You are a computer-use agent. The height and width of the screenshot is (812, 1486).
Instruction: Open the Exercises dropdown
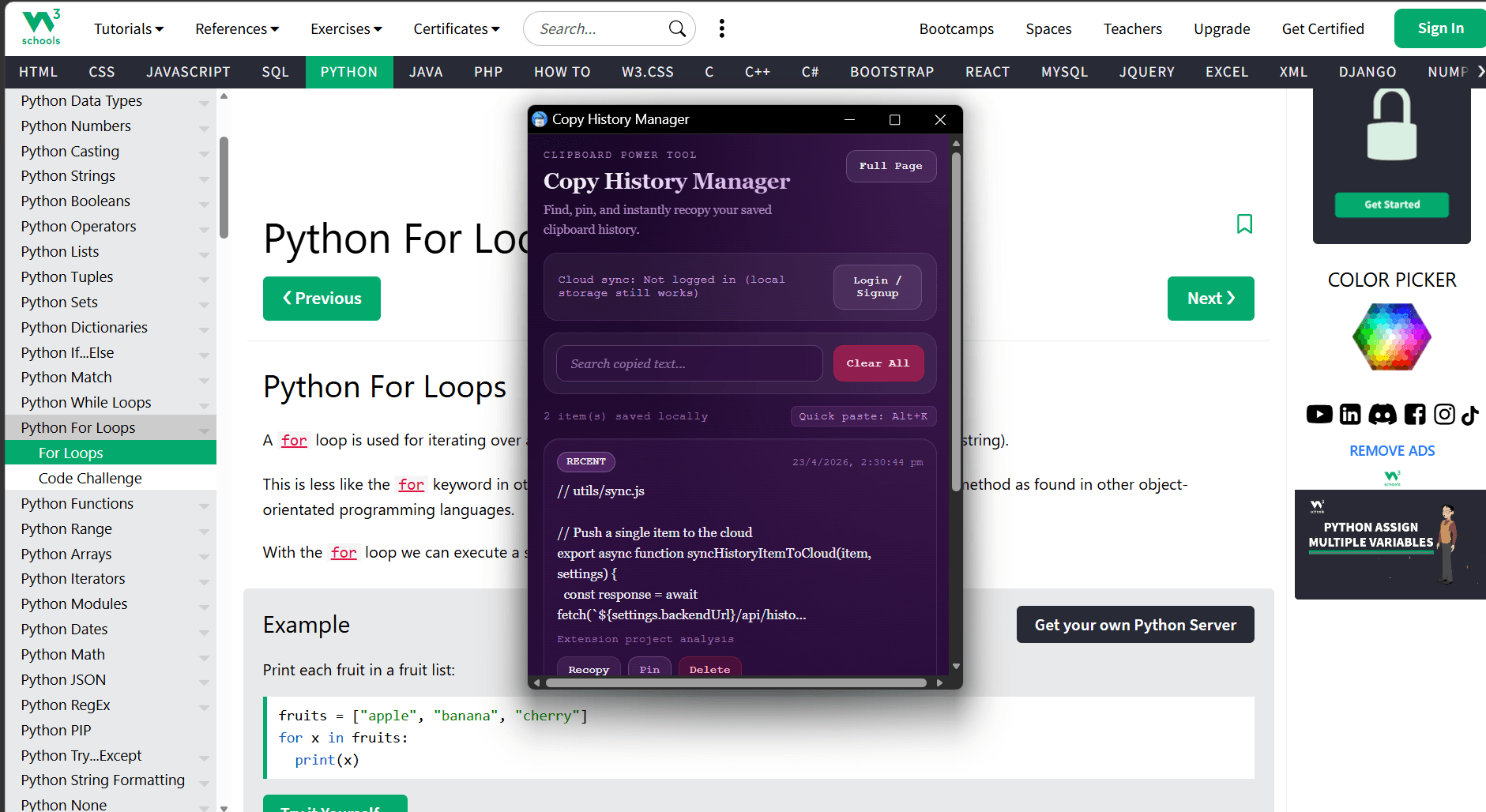[x=346, y=28]
